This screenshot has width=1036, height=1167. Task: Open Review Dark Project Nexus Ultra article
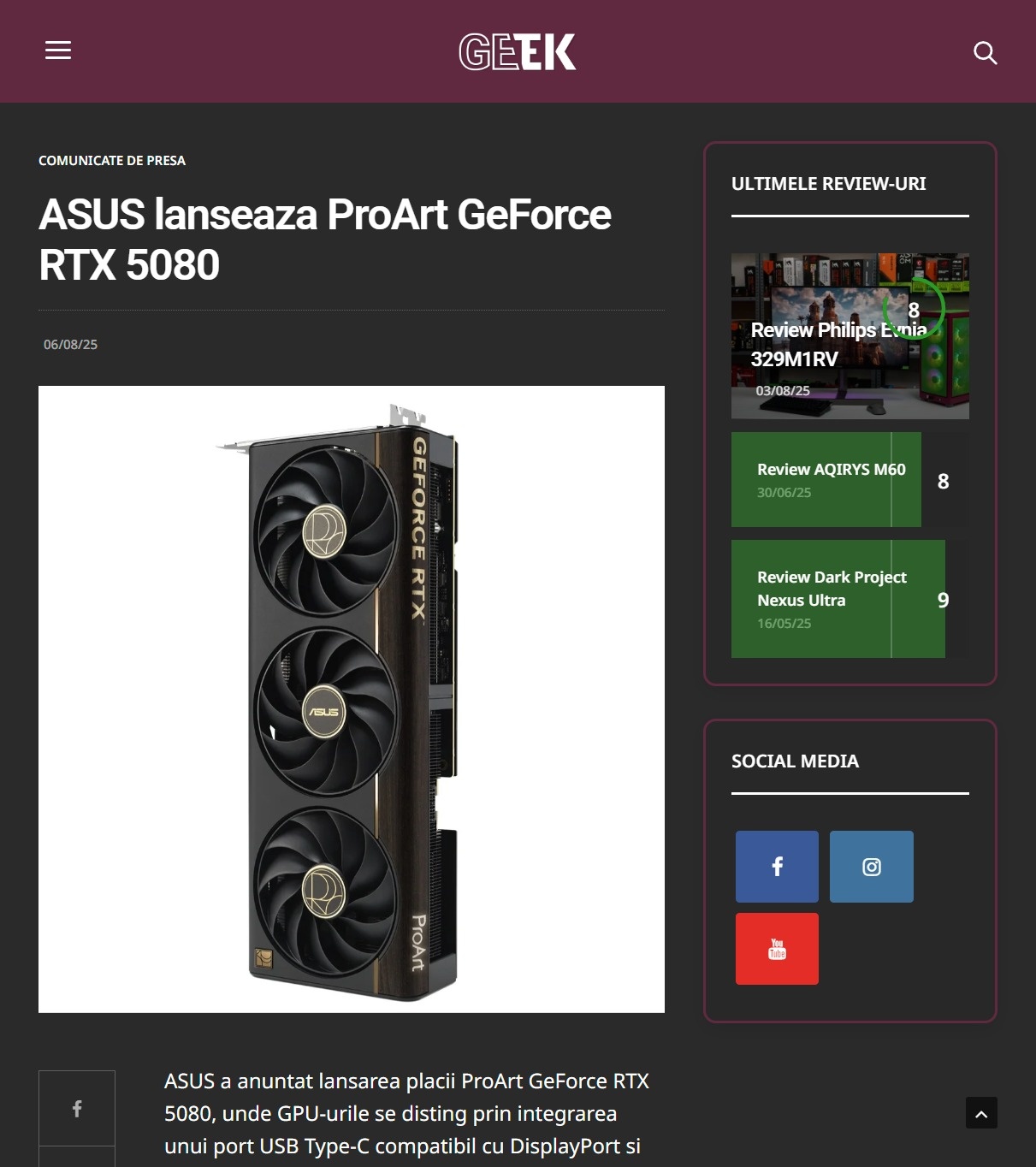[x=832, y=589]
